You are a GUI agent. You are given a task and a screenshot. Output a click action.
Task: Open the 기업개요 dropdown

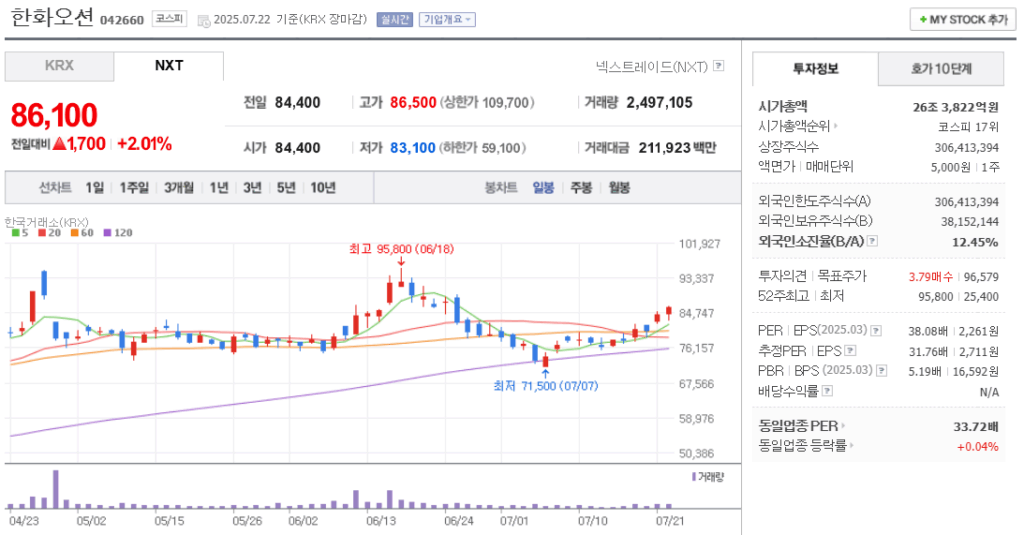tap(447, 20)
